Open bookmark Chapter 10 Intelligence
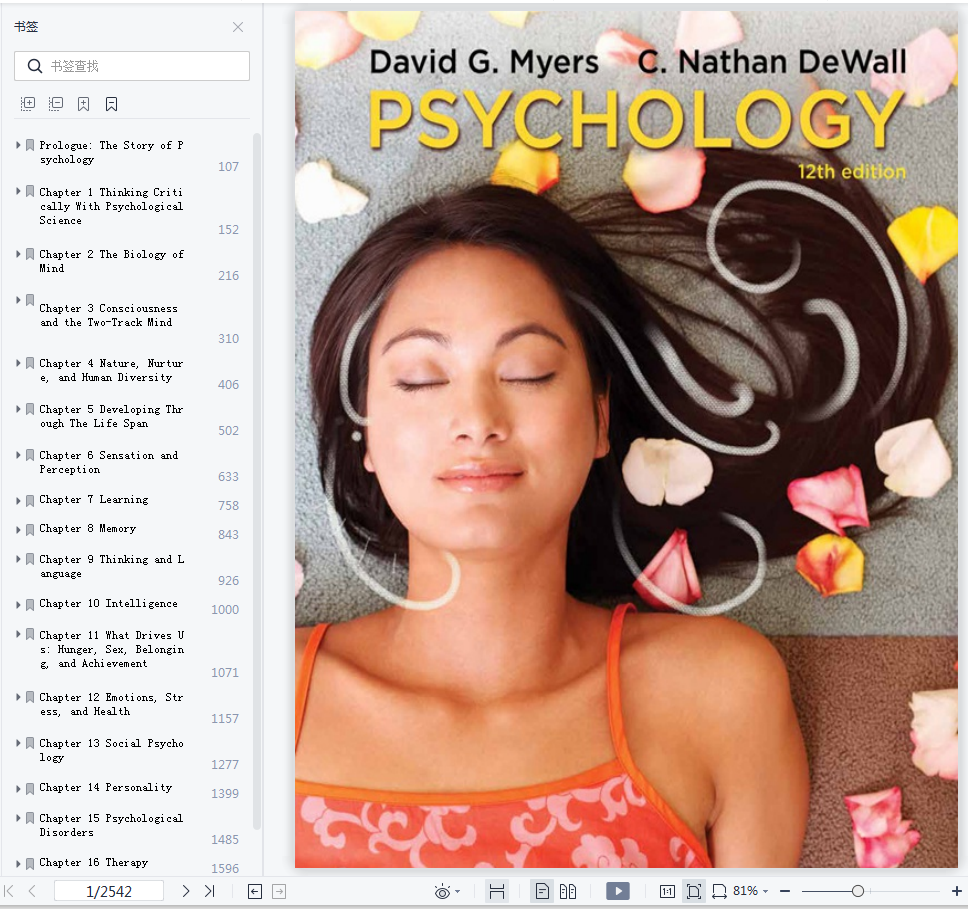 tap(109, 603)
